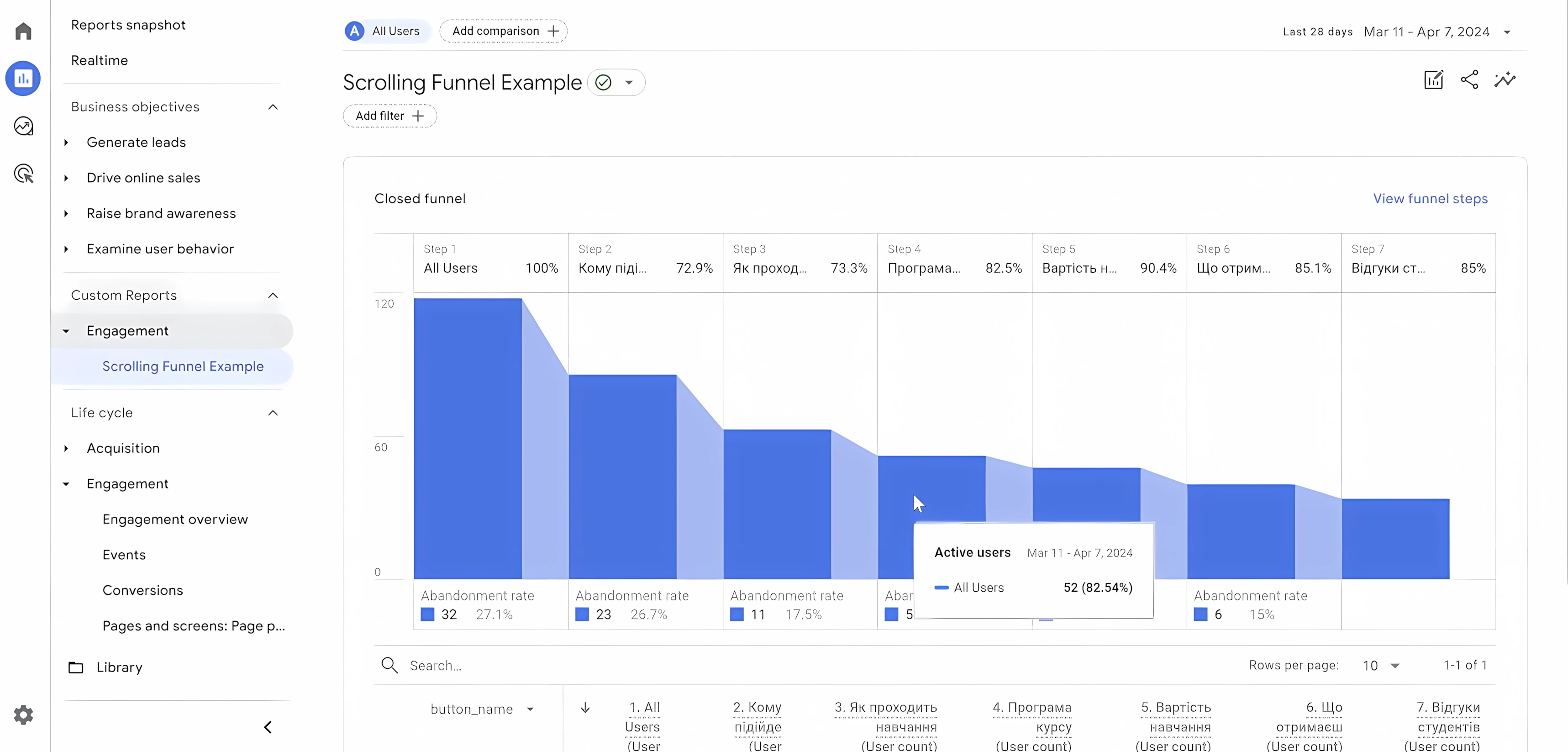1568x752 pixels.
Task: Click the All Users 'A' badge
Action: click(354, 31)
